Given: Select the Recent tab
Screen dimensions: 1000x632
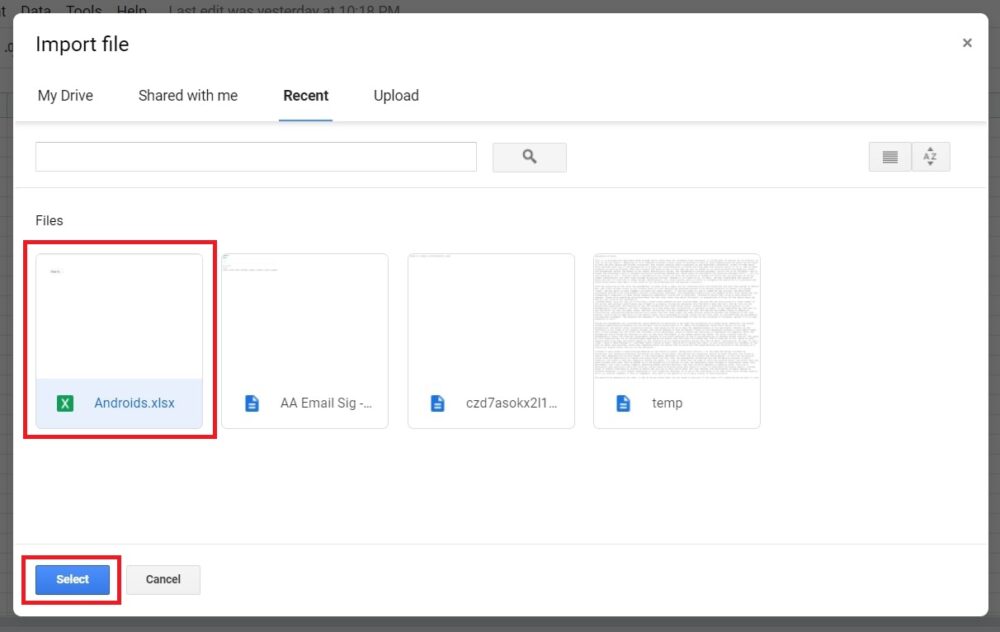Looking at the screenshot, I should pyautogui.click(x=305, y=95).
